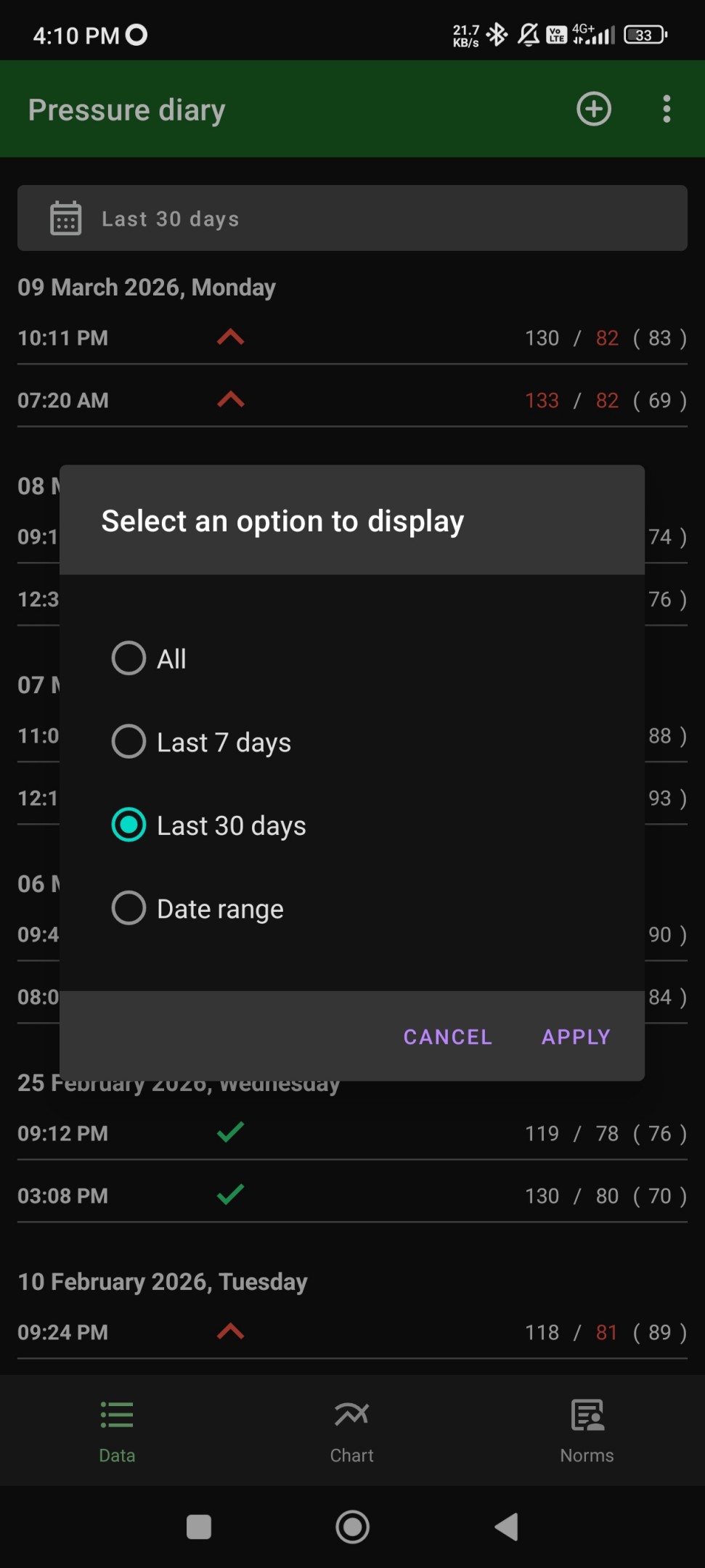Open the 03:08 PM reading of 130/80

[352, 1196]
